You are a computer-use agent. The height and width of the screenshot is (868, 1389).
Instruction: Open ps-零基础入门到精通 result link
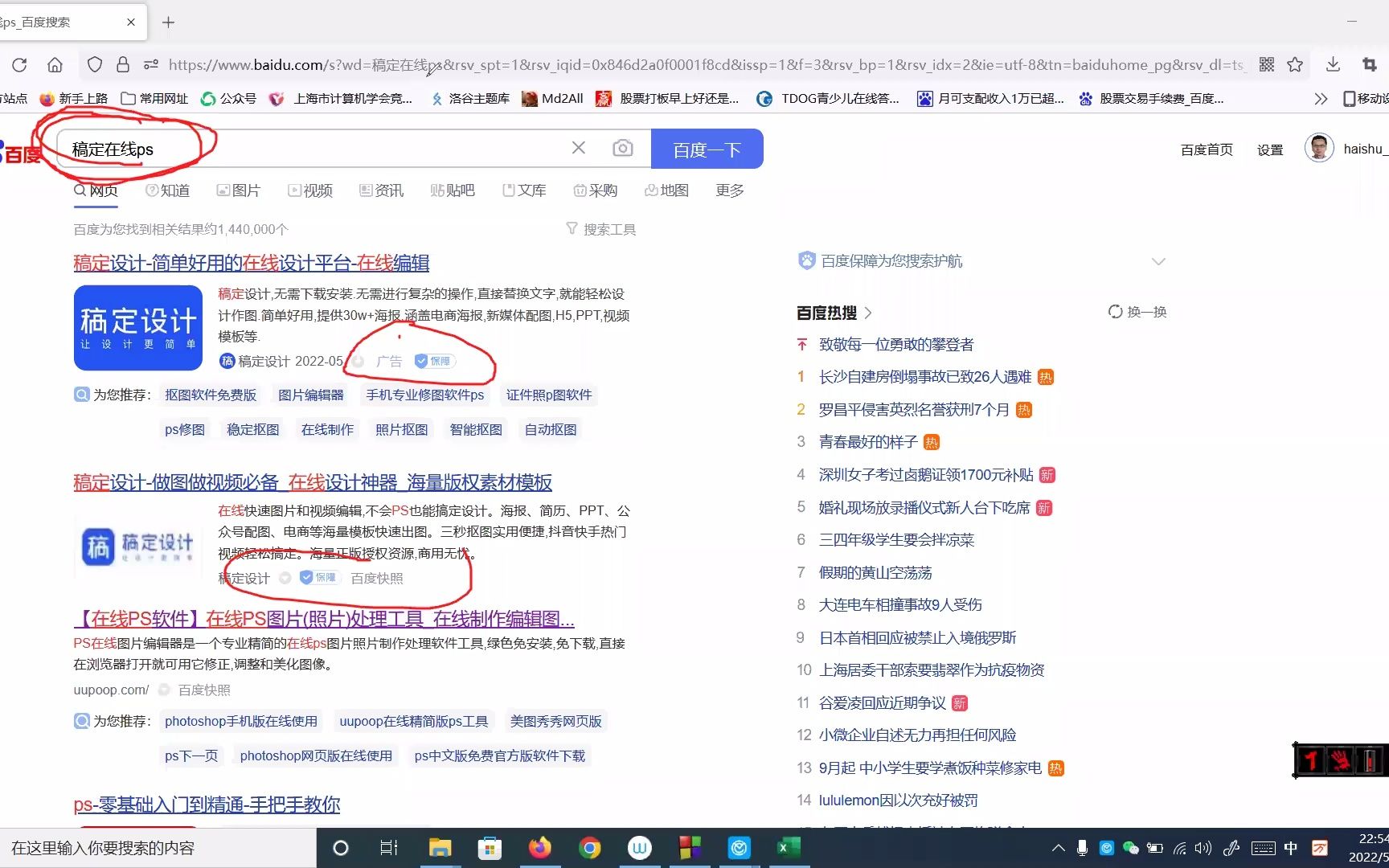207,805
